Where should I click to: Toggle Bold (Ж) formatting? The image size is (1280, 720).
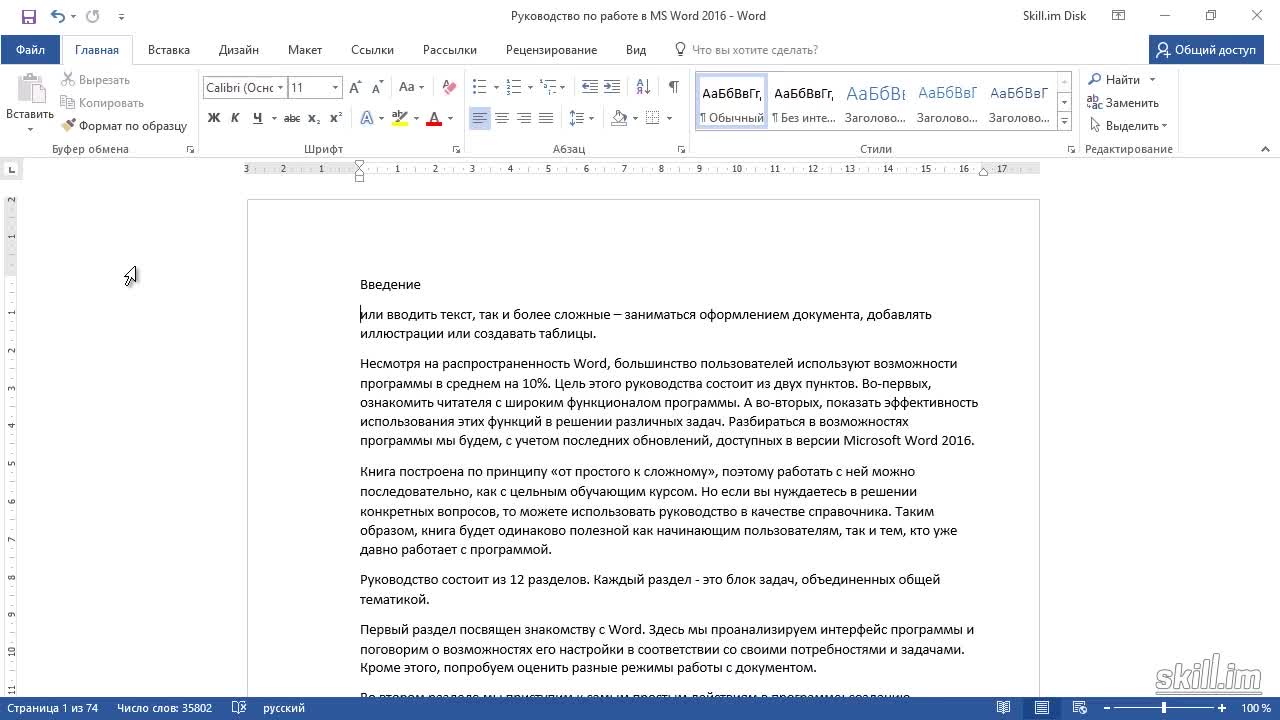(213, 118)
